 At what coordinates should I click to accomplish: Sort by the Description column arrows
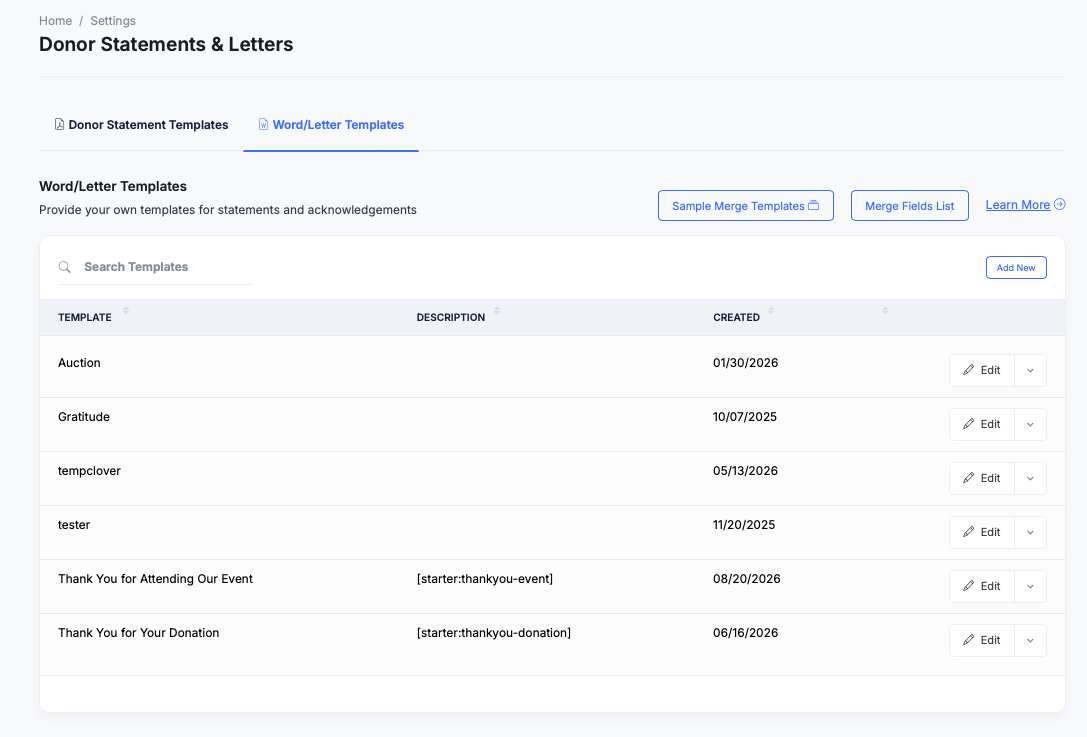(496, 311)
